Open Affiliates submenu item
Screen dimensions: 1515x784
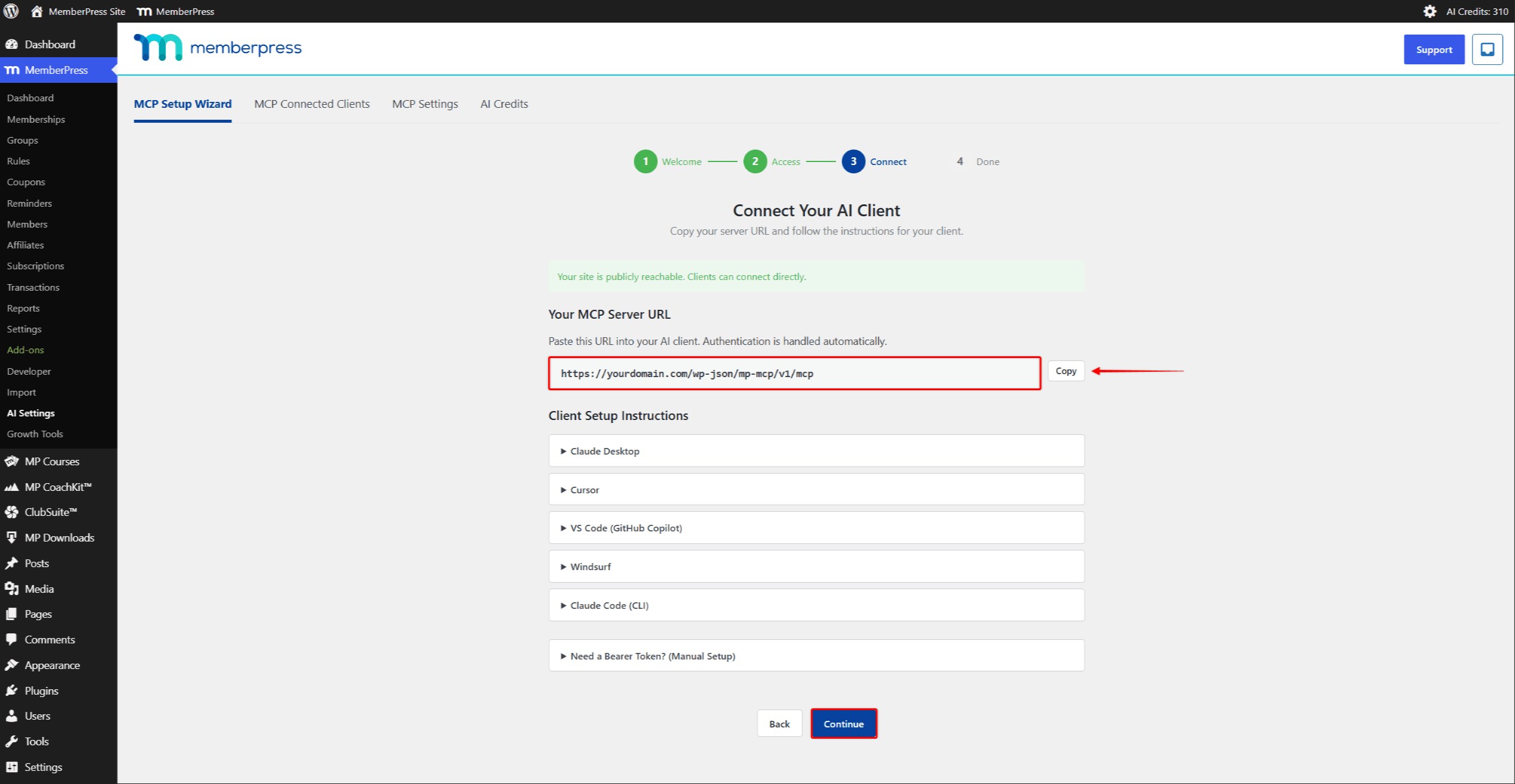pos(26,245)
